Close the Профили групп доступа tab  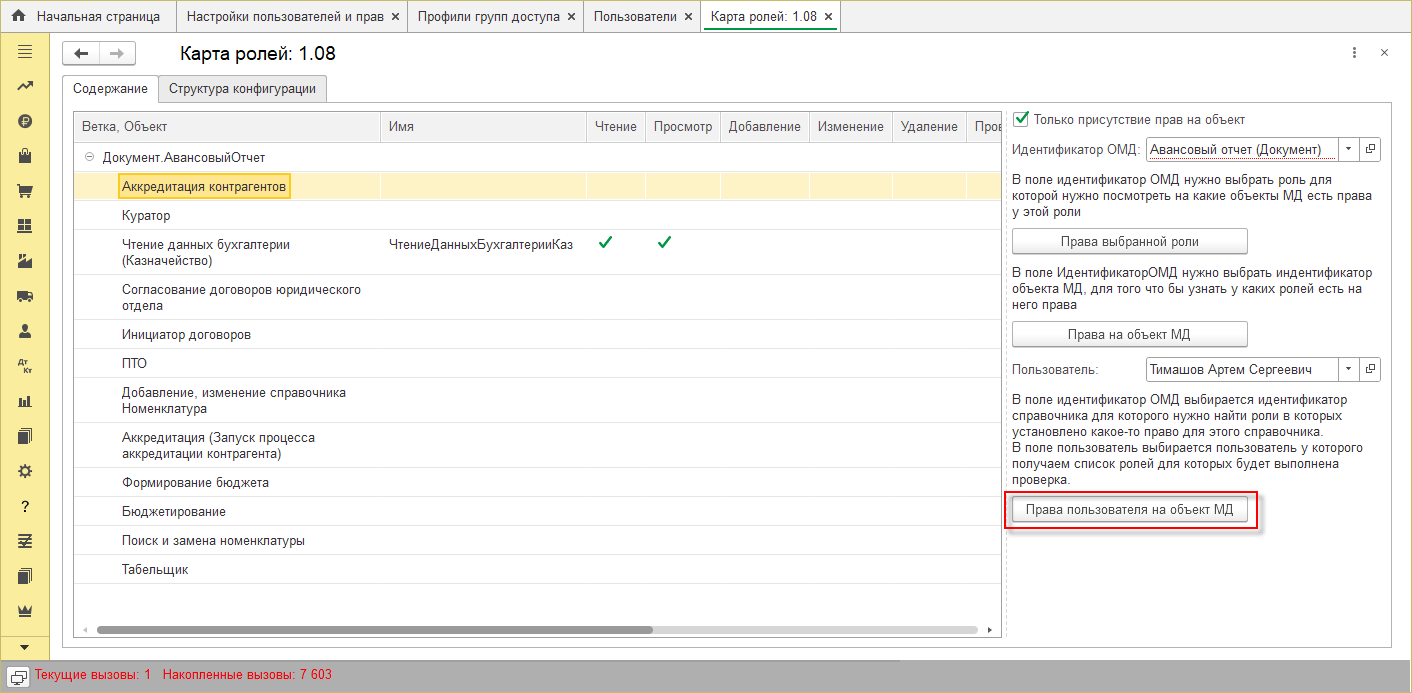(x=571, y=17)
